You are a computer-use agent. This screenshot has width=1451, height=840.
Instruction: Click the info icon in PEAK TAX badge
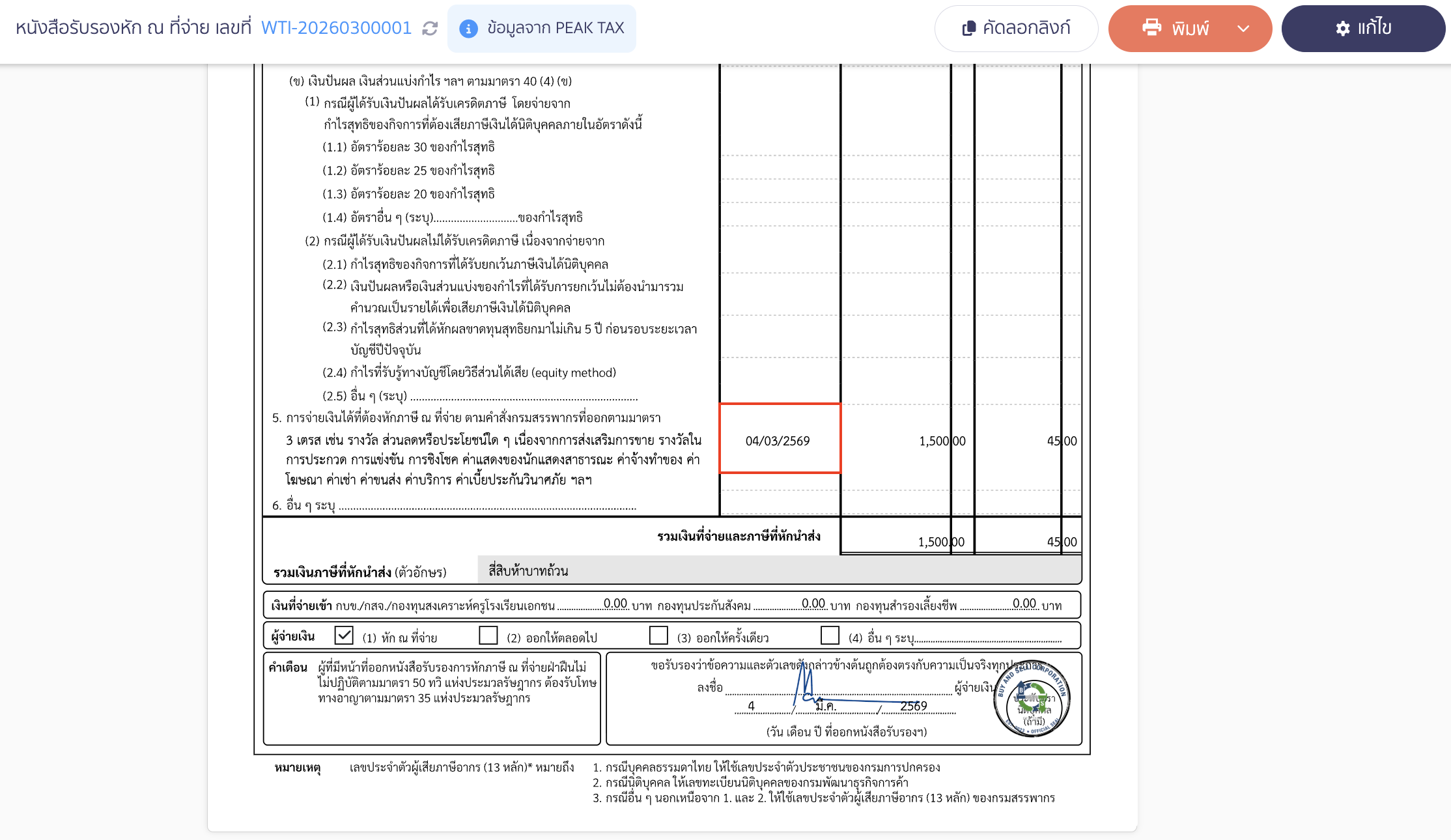tap(468, 29)
